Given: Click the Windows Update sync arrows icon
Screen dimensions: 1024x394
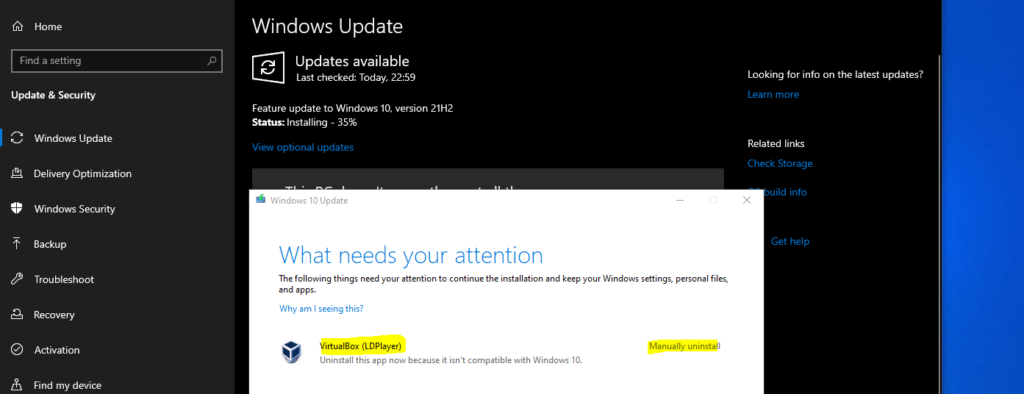Looking at the screenshot, I should 18,139.
